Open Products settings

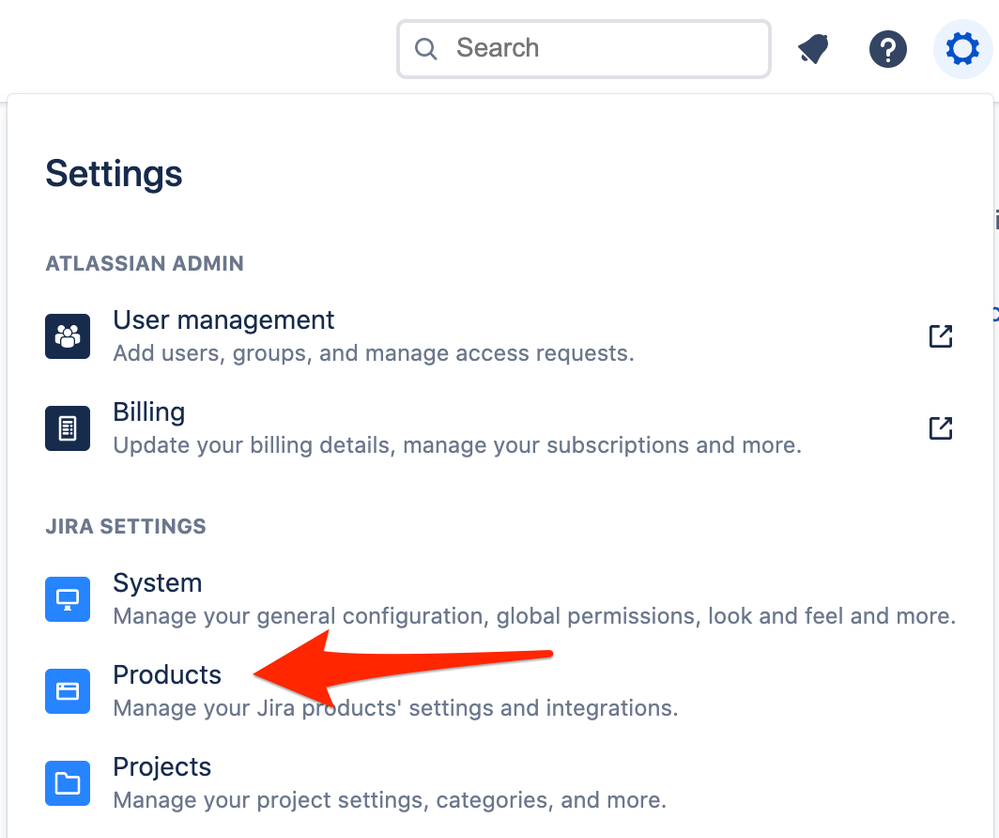coord(167,675)
